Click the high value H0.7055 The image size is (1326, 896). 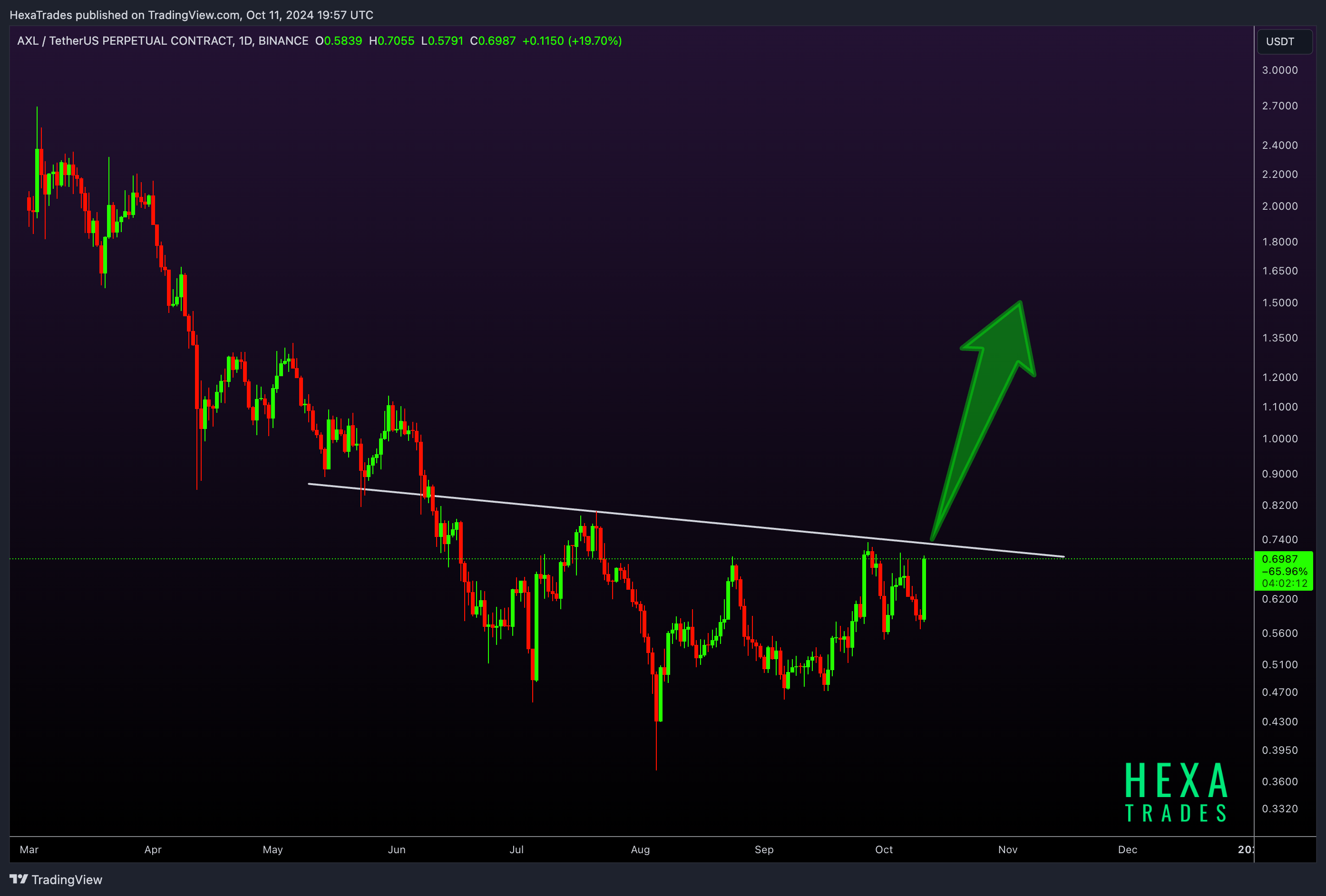pos(391,40)
